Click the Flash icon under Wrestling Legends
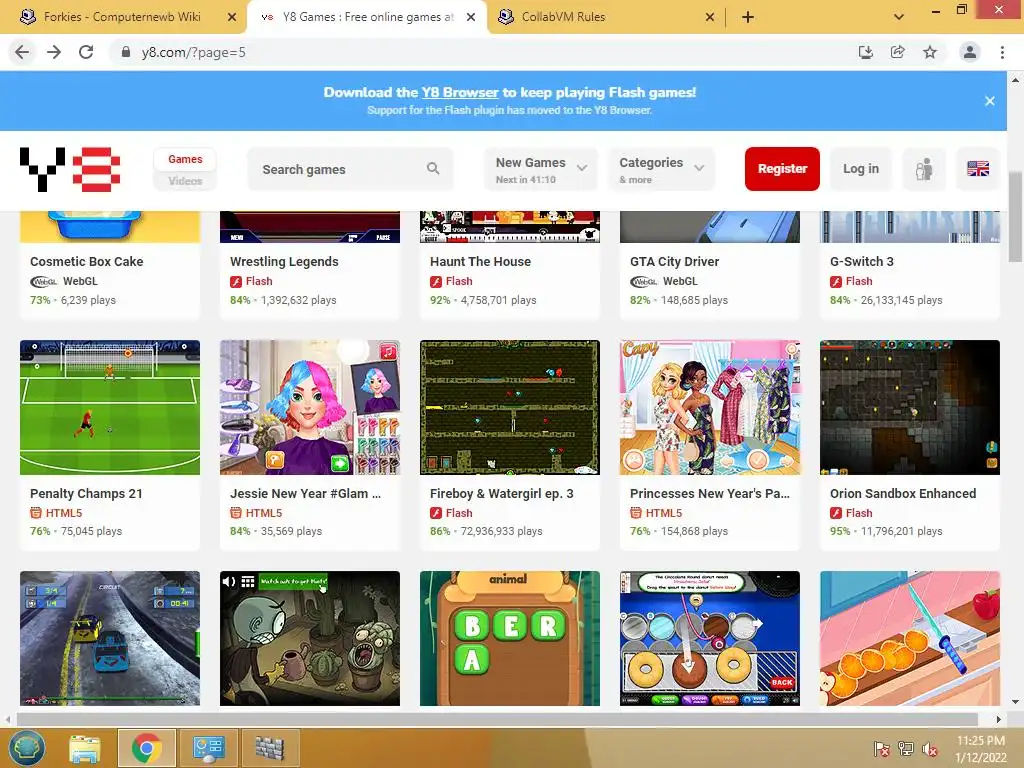The height and width of the screenshot is (768, 1024). [x=236, y=281]
